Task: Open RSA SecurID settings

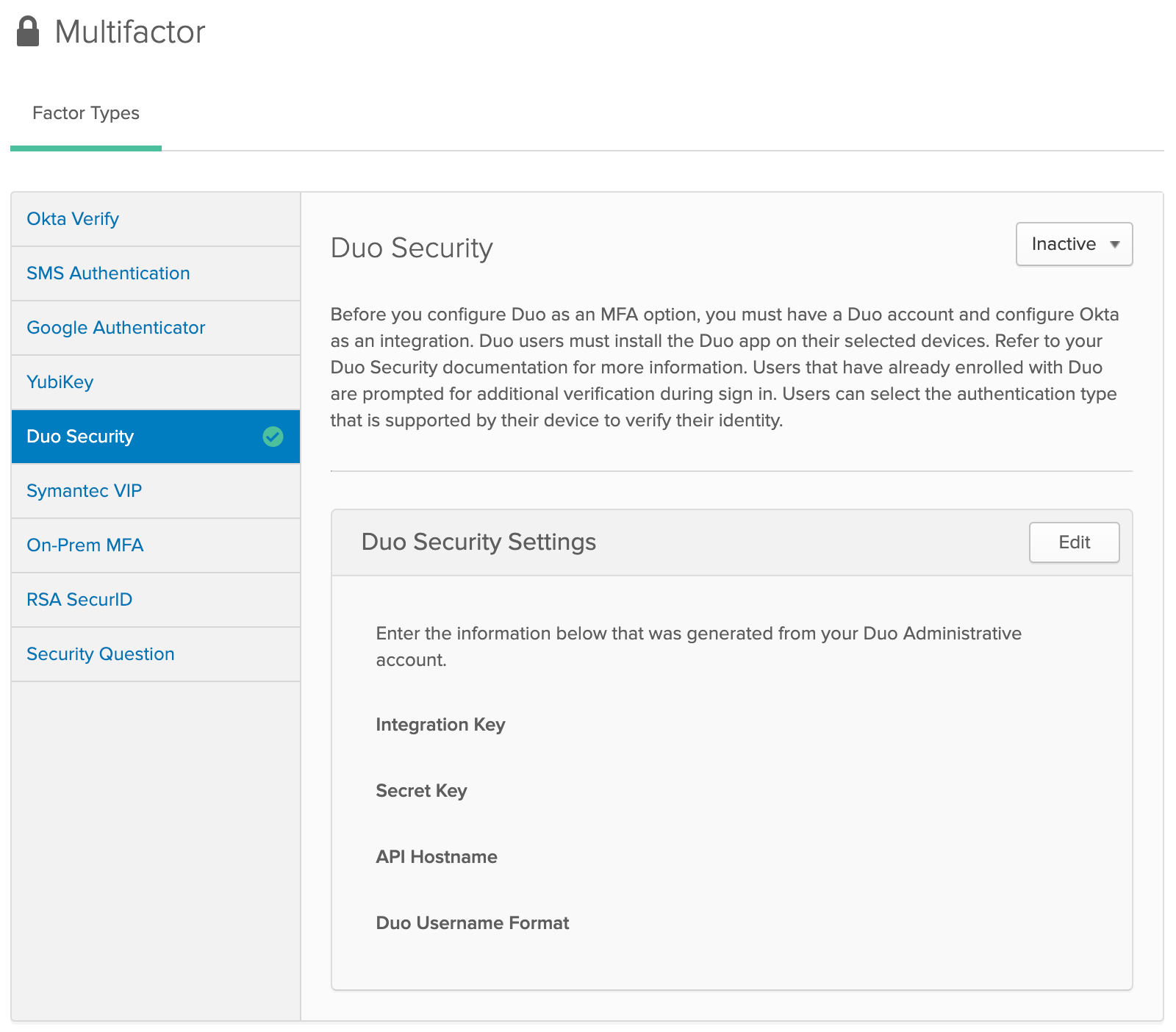Action: point(79,599)
